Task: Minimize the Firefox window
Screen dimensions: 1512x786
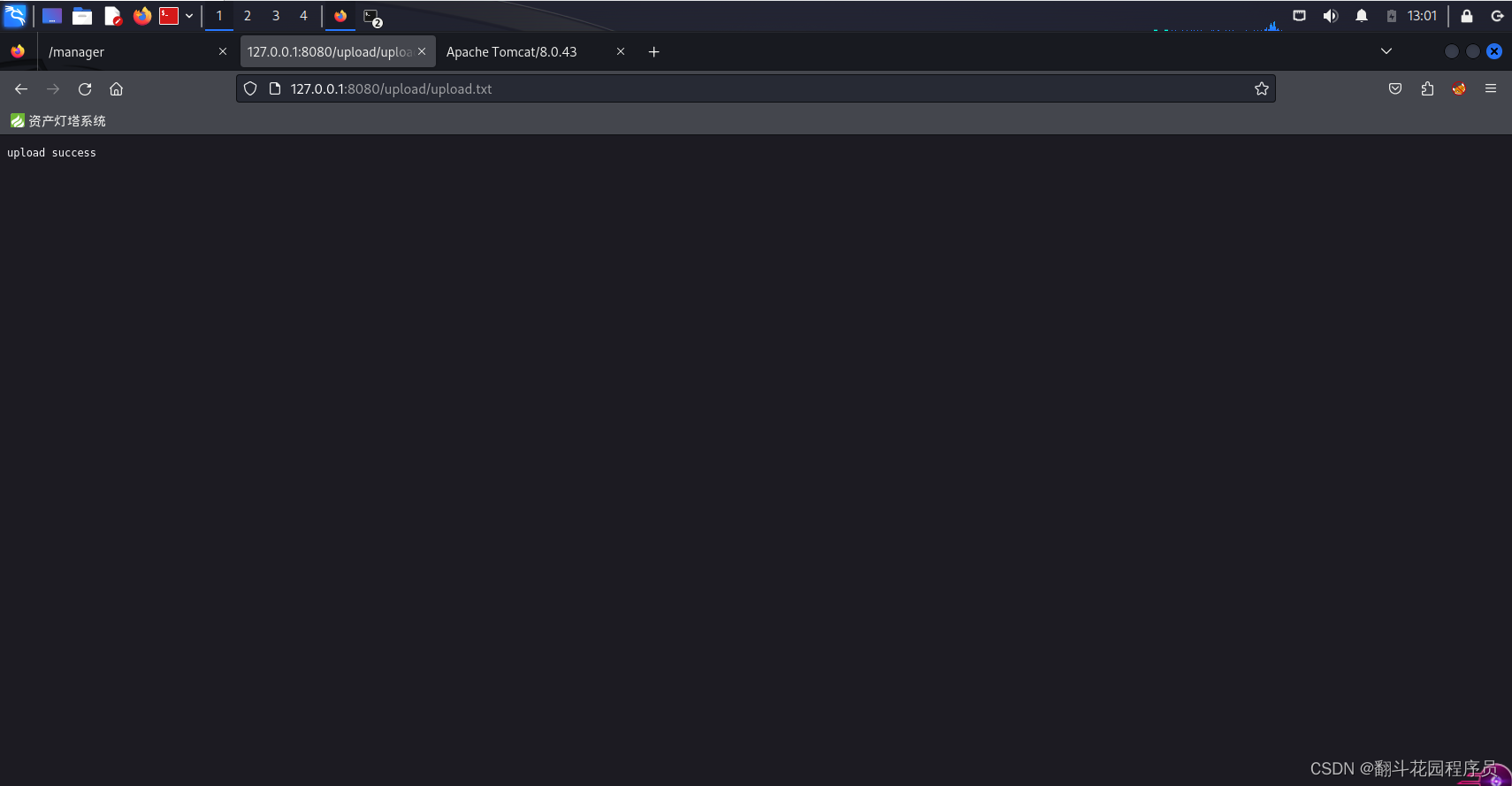Action: [1451, 51]
